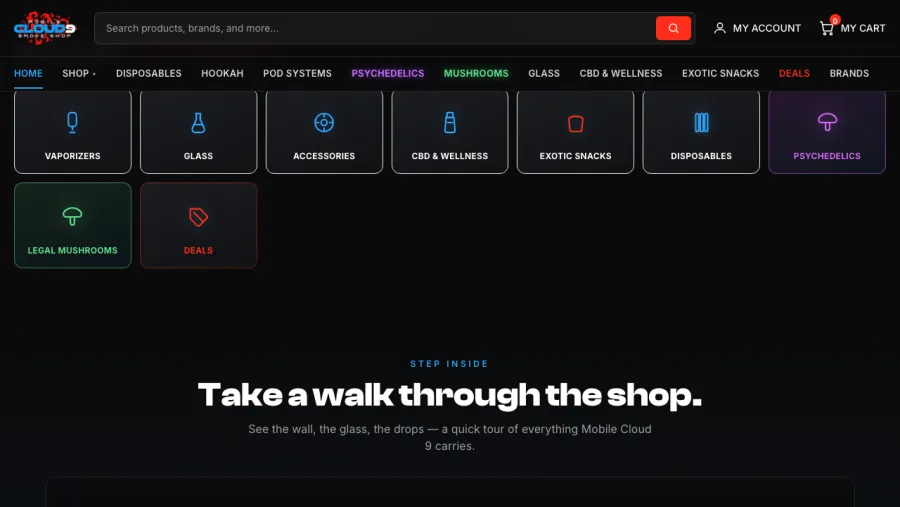Select the Accessories card label
The height and width of the screenshot is (507, 900).
click(324, 156)
